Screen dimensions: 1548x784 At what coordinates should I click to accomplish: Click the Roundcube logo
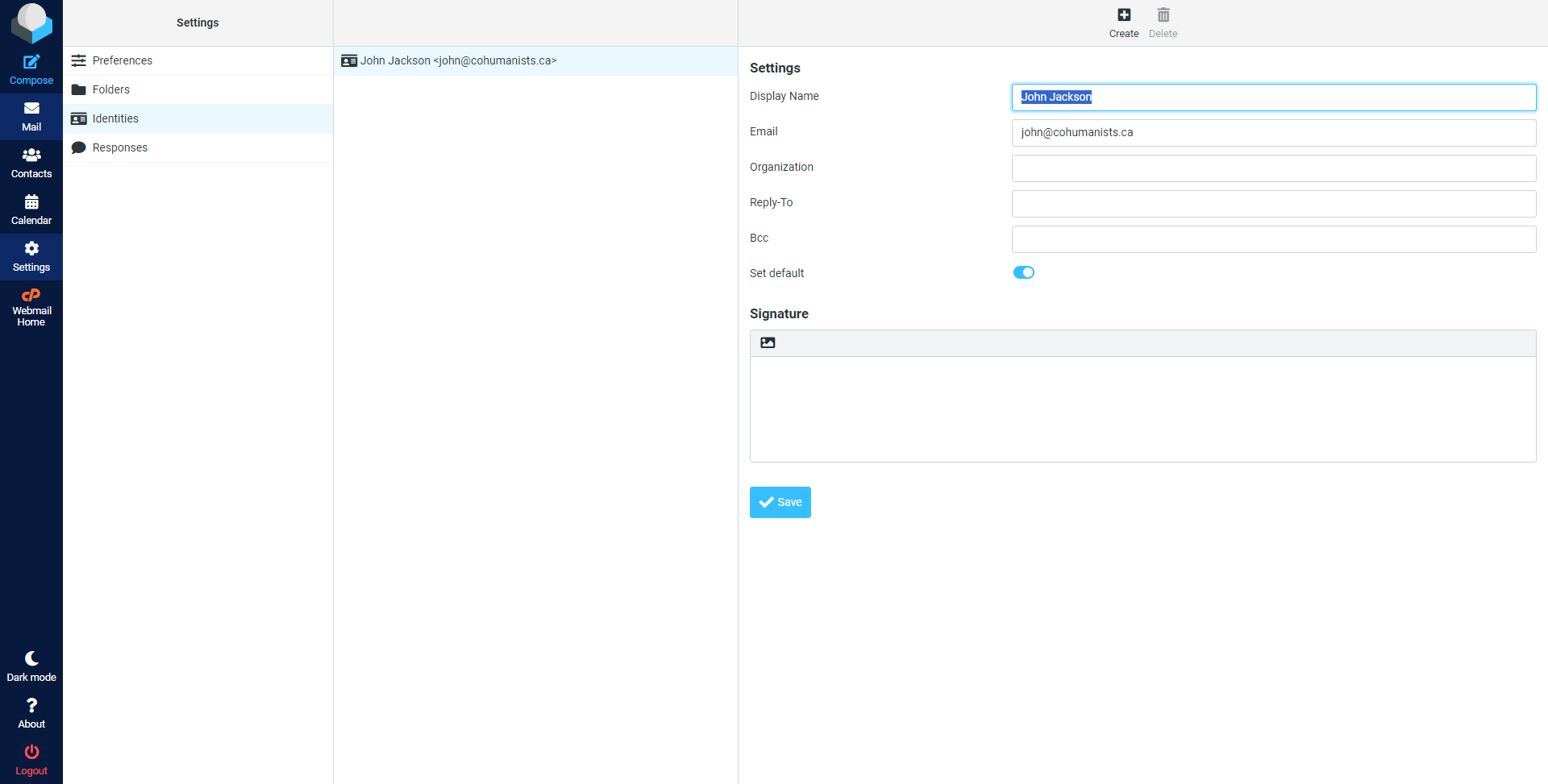click(x=31, y=23)
